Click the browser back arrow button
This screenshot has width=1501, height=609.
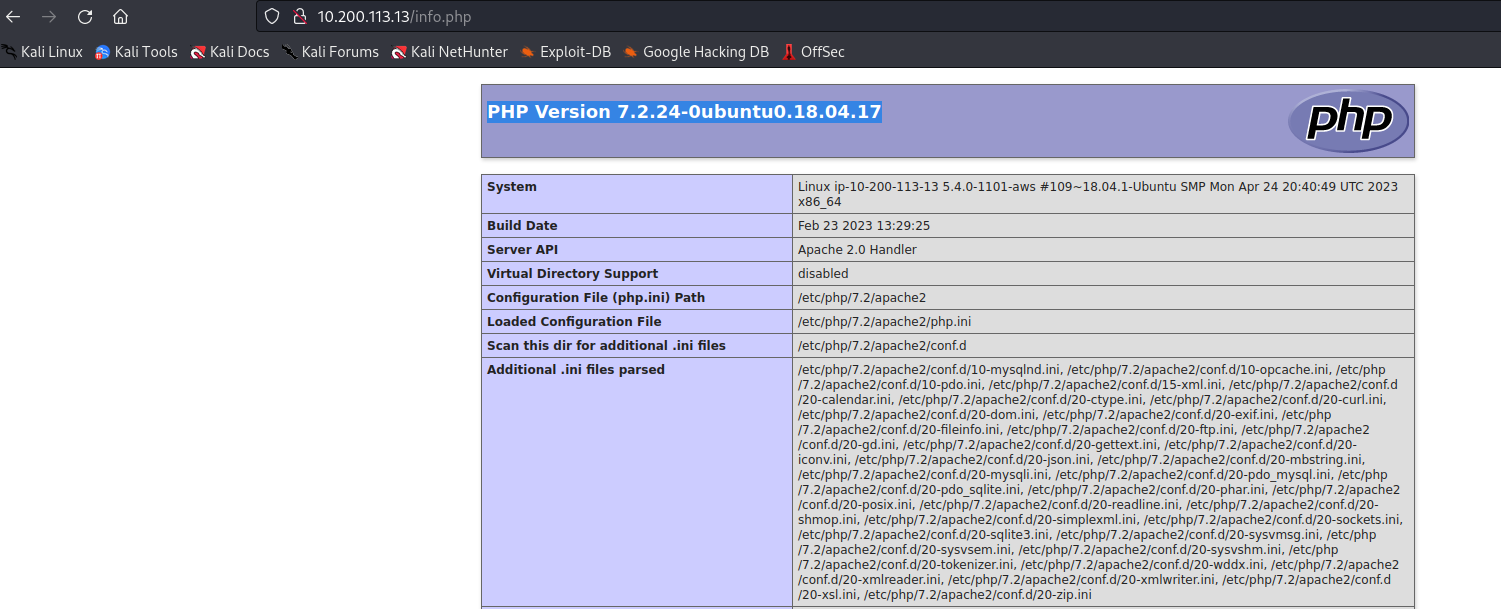coord(14,17)
